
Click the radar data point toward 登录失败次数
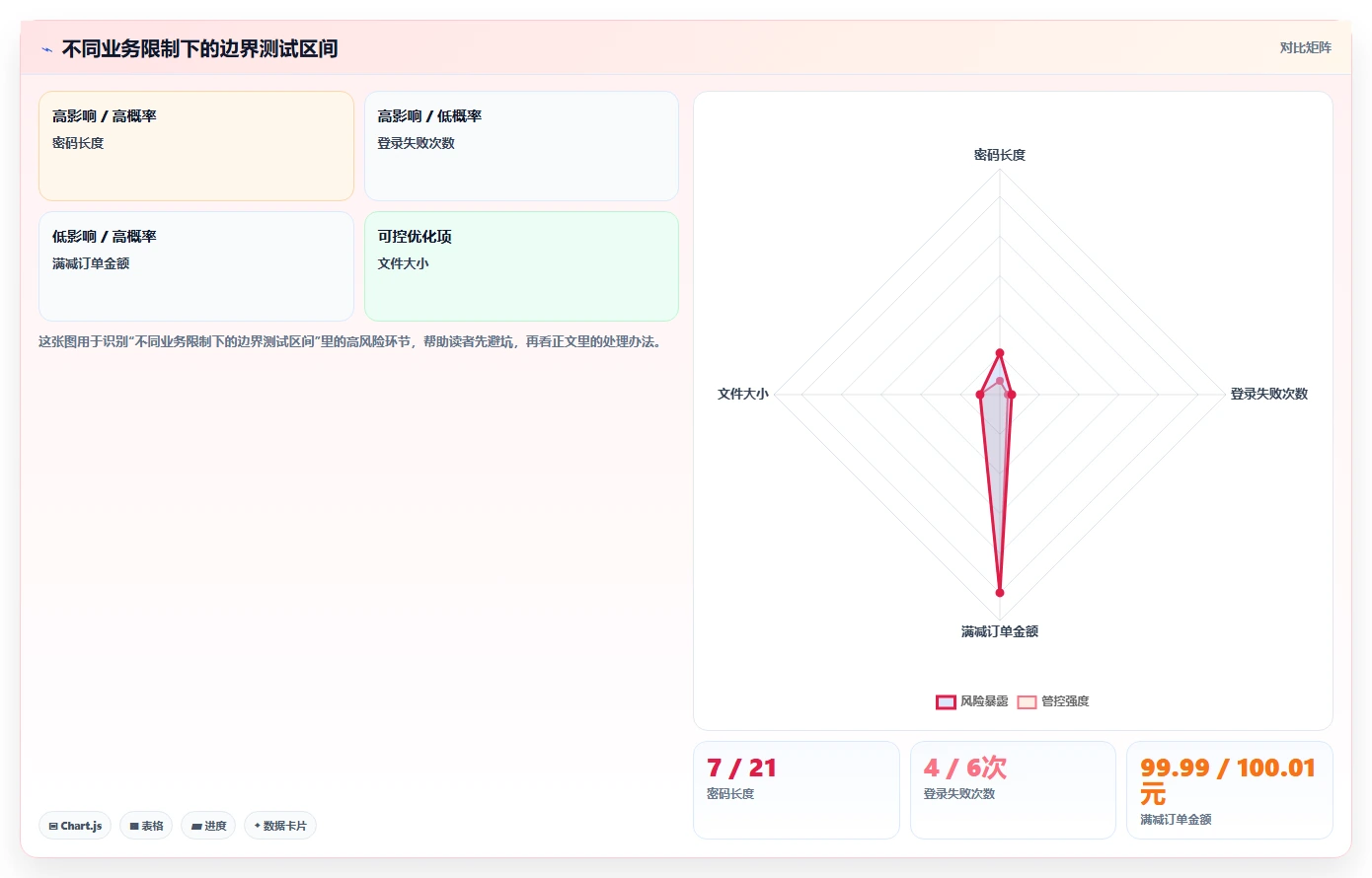point(1011,395)
